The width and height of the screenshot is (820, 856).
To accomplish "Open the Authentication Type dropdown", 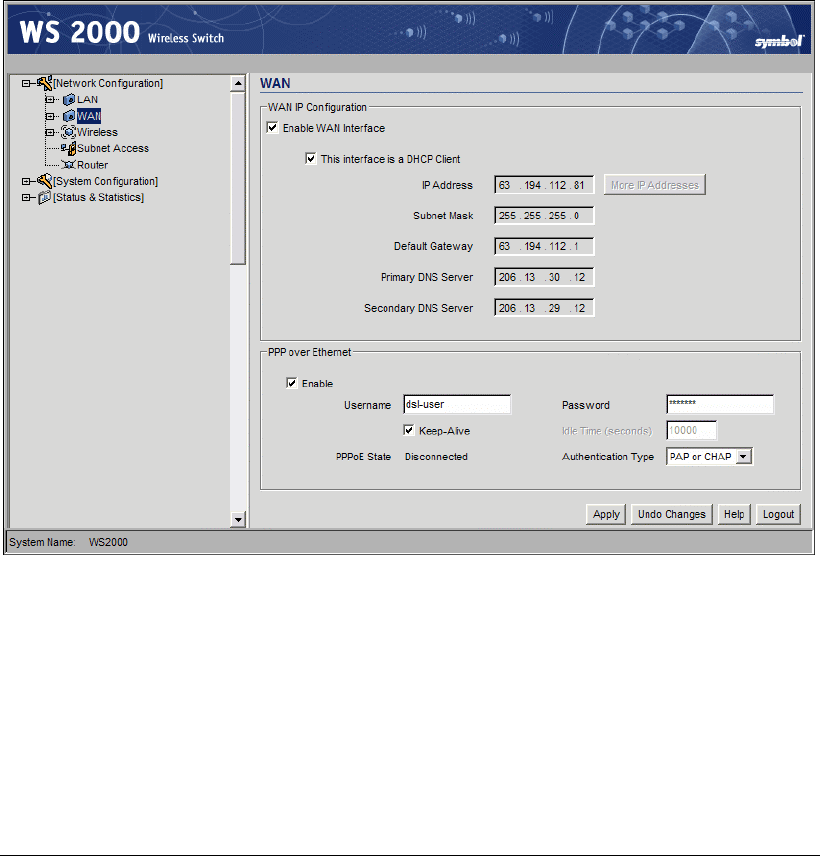I will click(744, 456).
